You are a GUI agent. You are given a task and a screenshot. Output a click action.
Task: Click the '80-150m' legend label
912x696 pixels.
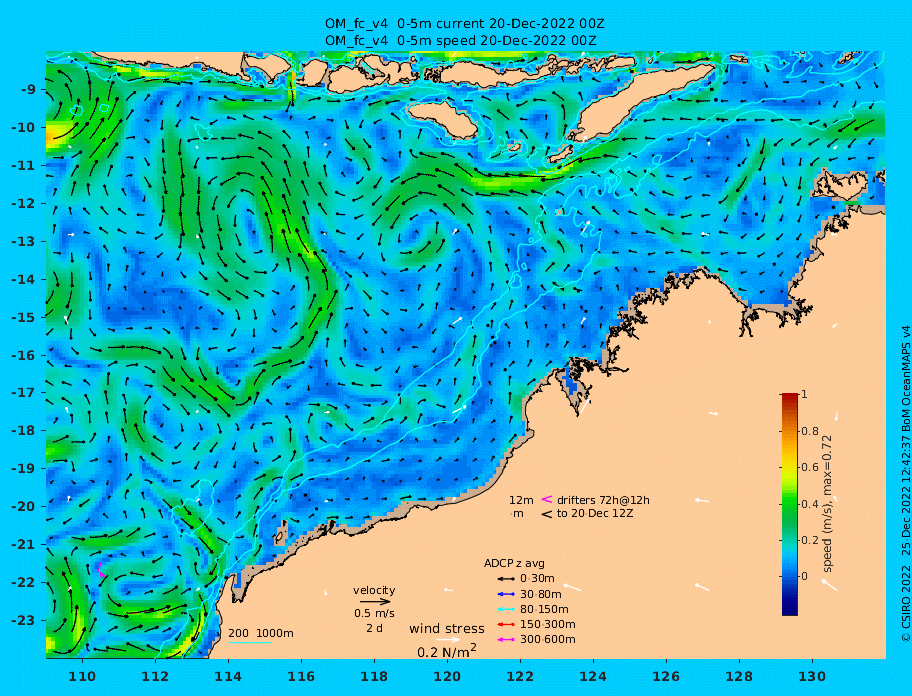544,609
